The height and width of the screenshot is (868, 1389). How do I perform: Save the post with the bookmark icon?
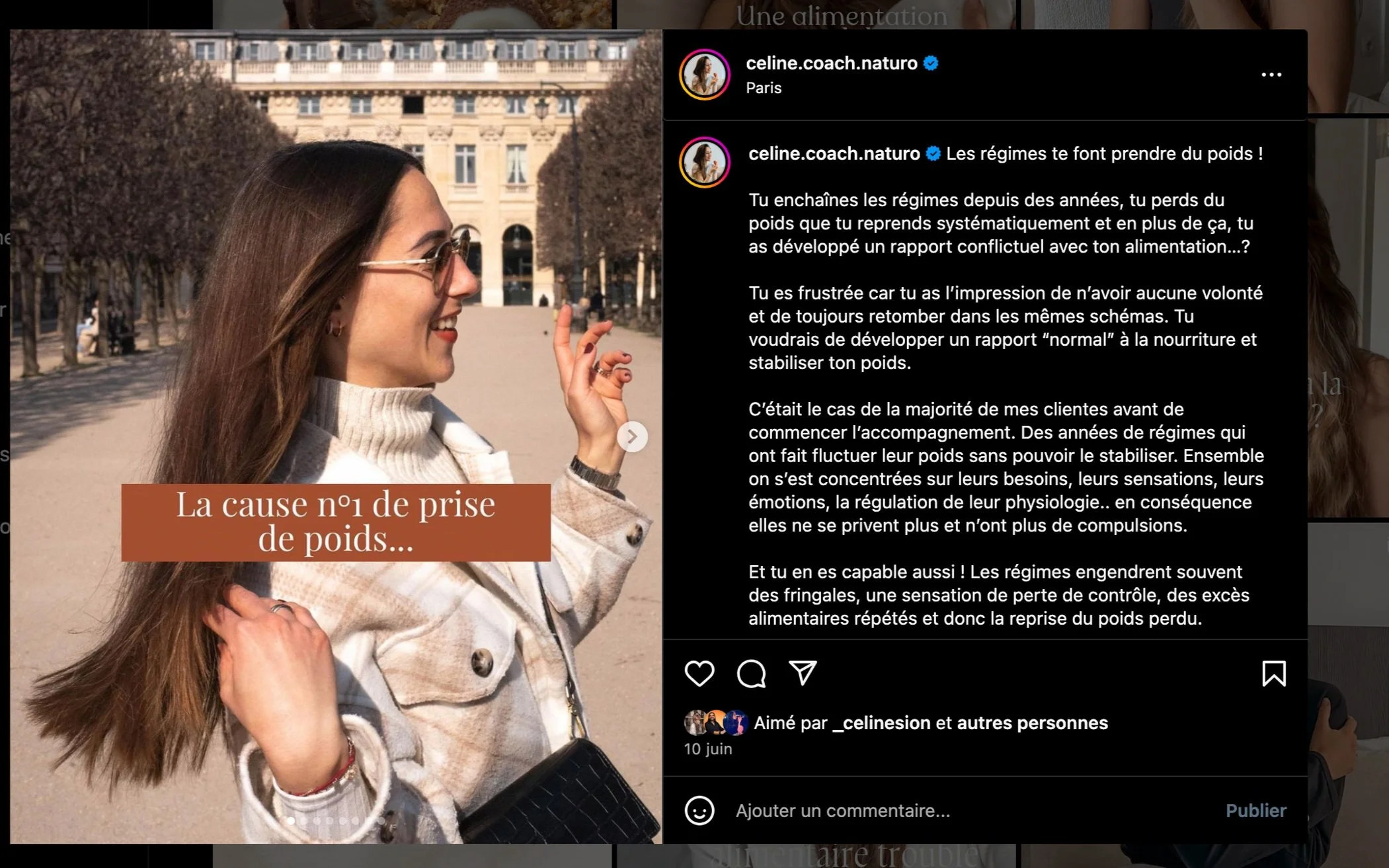click(x=1273, y=674)
